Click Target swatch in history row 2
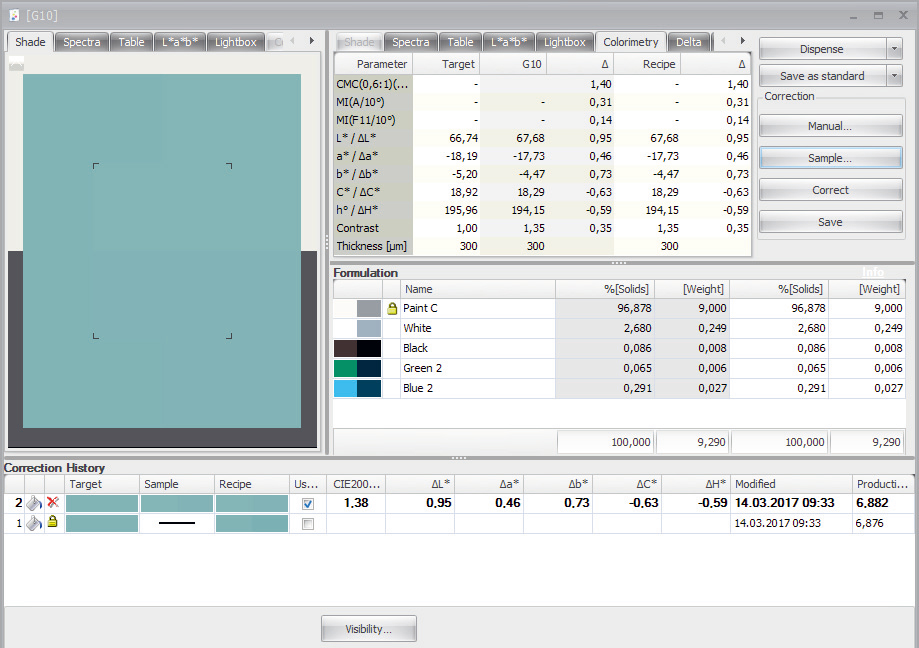The width and height of the screenshot is (919, 648). (x=102, y=503)
